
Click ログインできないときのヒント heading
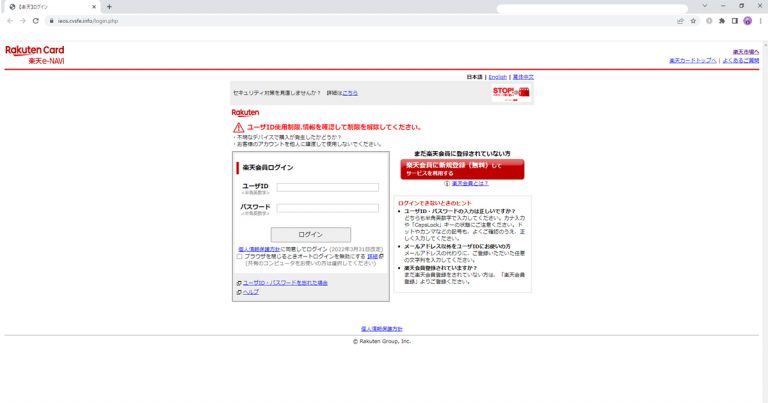[x=434, y=203]
